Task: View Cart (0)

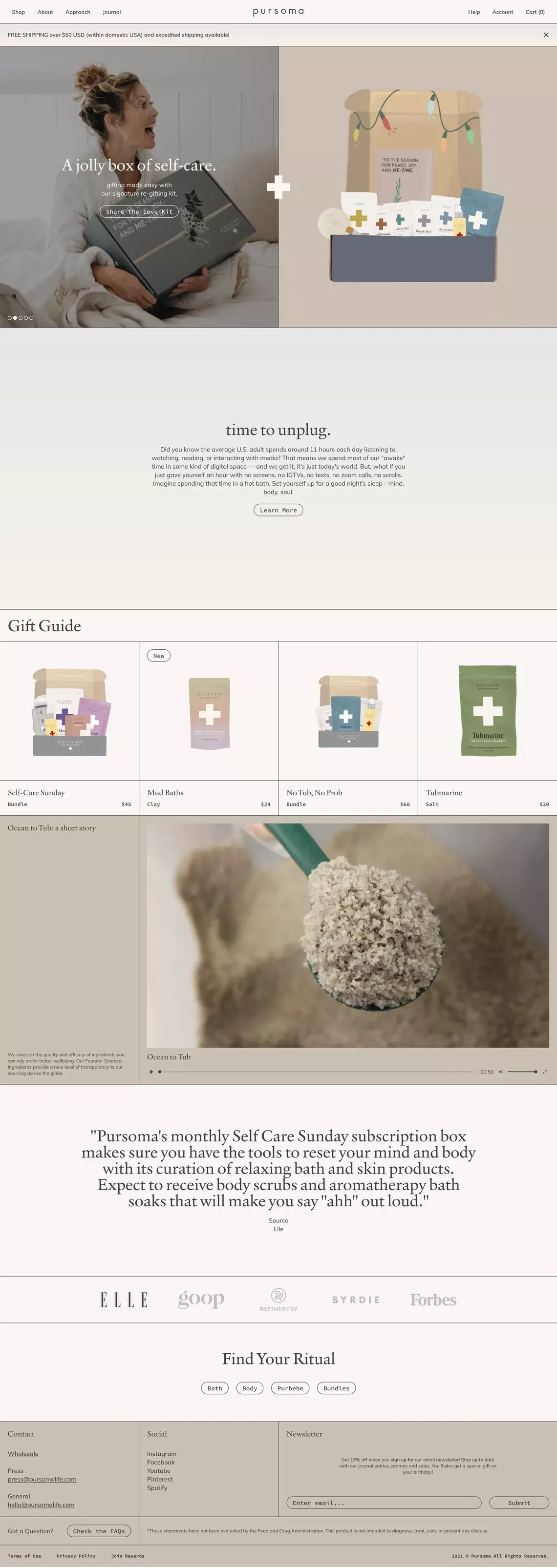Action: (535, 12)
